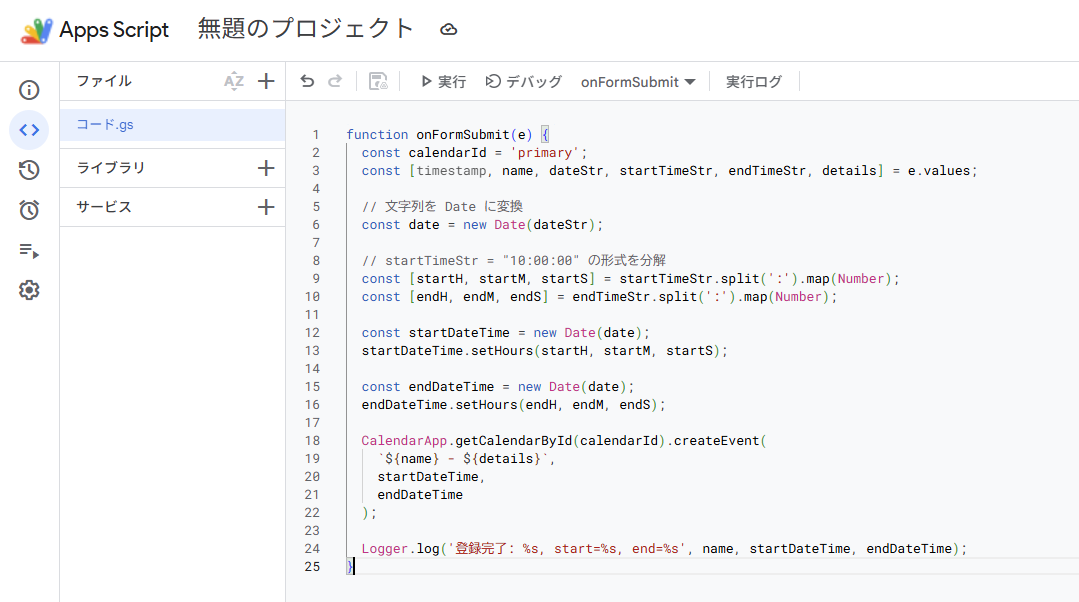Screen dimensions: 1079x602
Task: Open project history clock icon
Action: tap(29, 170)
